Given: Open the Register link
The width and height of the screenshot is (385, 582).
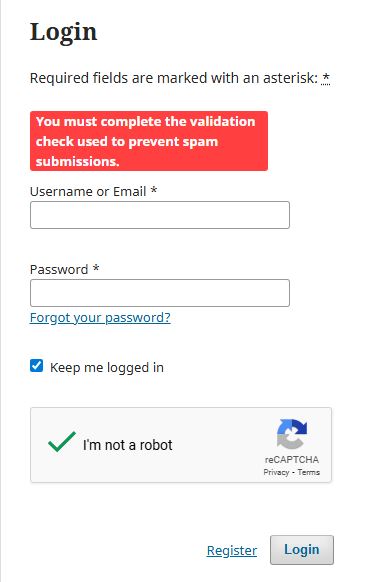Looking at the screenshot, I should click(232, 550).
